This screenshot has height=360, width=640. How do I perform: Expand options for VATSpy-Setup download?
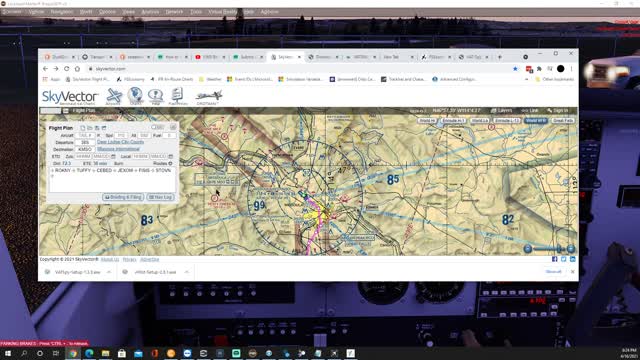coord(109,272)
